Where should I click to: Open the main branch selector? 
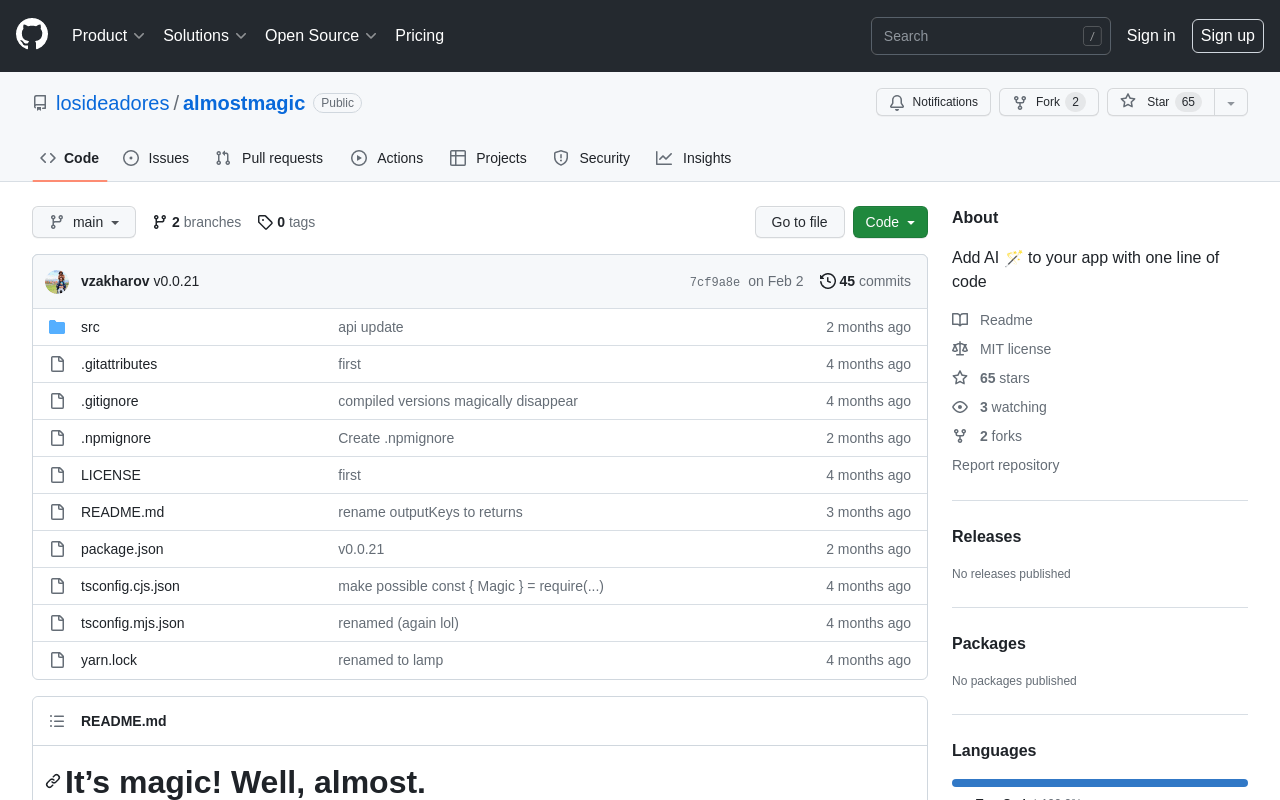tap(84, 222)
